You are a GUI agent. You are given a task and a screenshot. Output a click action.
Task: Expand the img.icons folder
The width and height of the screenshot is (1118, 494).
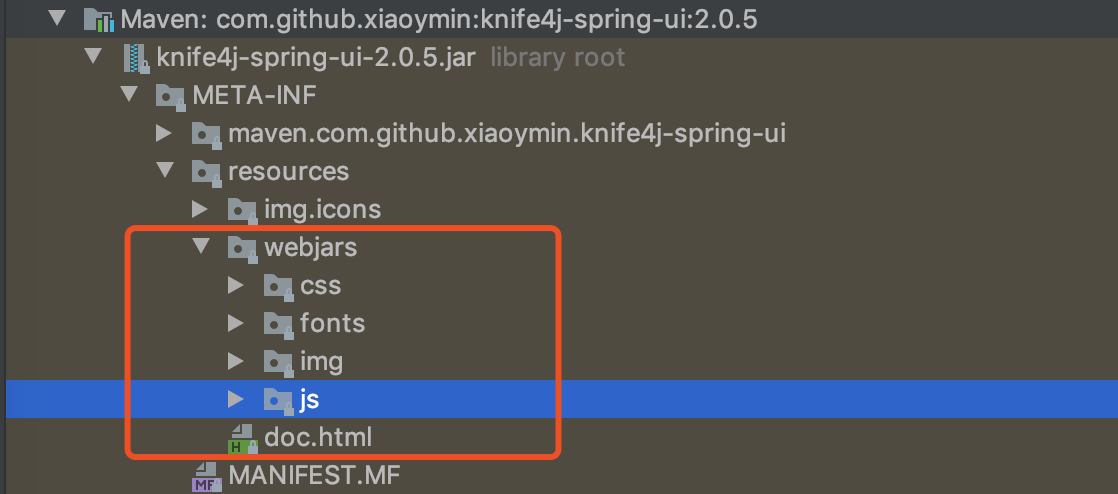tap(200, 210)
